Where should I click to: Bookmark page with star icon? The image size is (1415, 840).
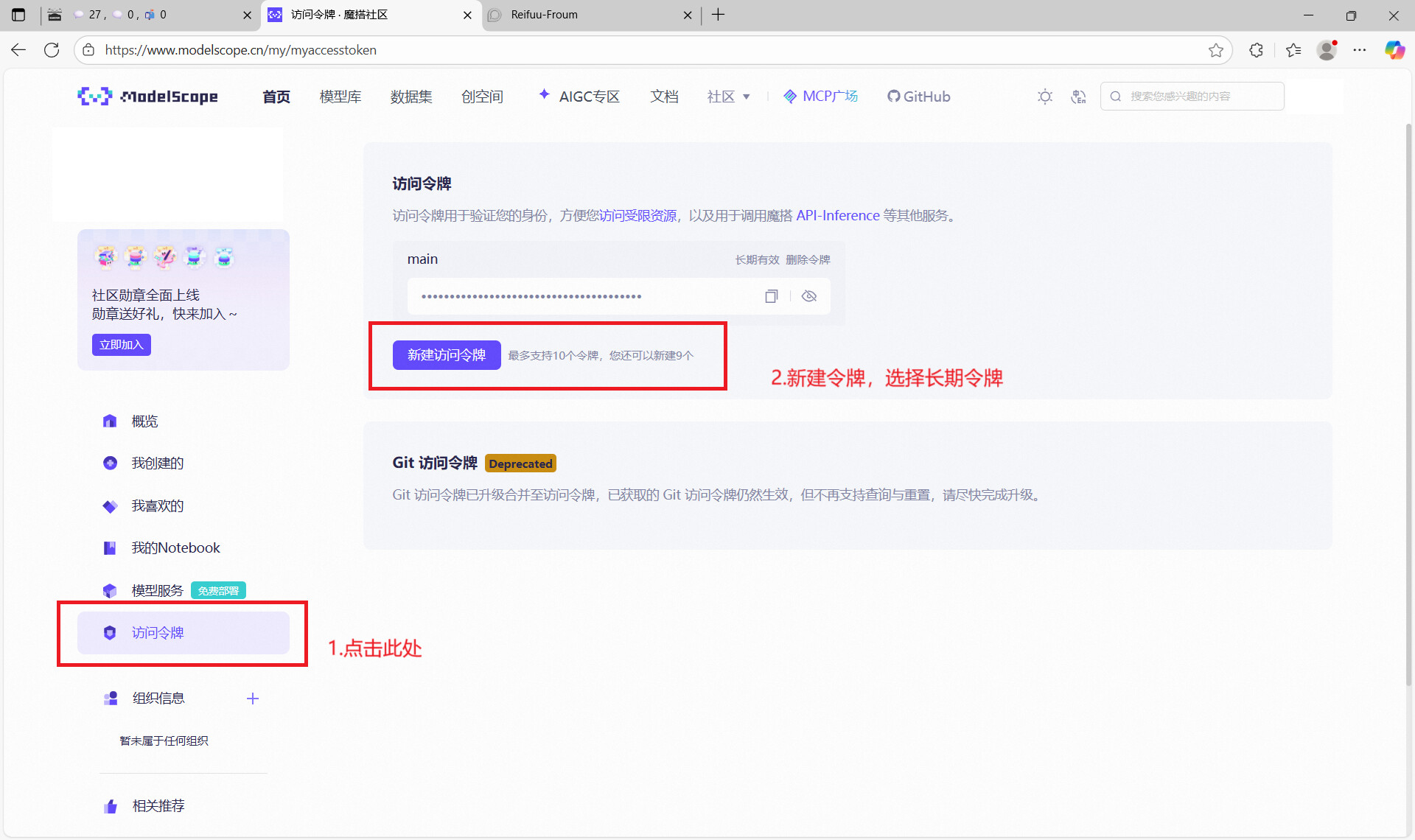1216,50
